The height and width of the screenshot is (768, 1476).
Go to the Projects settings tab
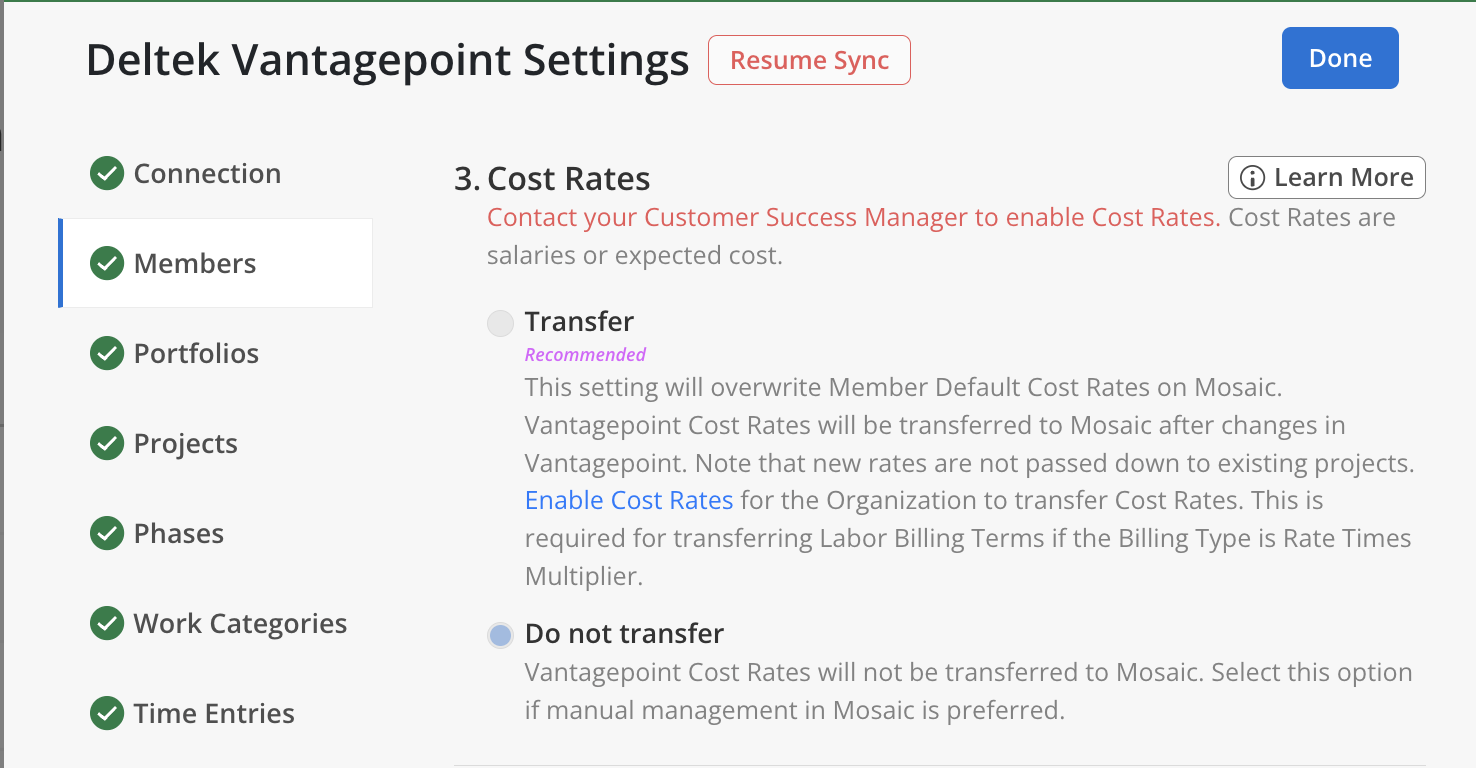(186, 444)
